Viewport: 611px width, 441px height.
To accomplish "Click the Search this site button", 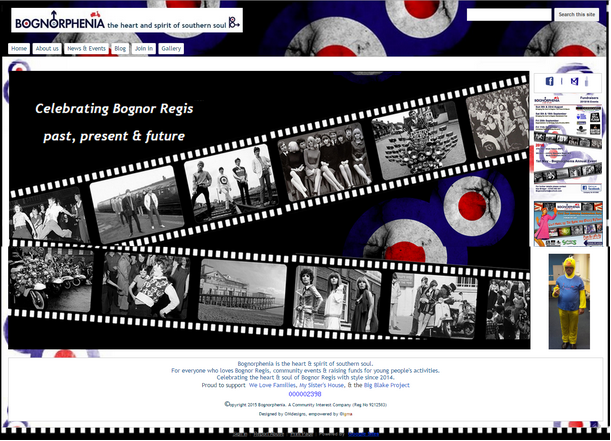I will pyautogui.click(x=576, y=14).
